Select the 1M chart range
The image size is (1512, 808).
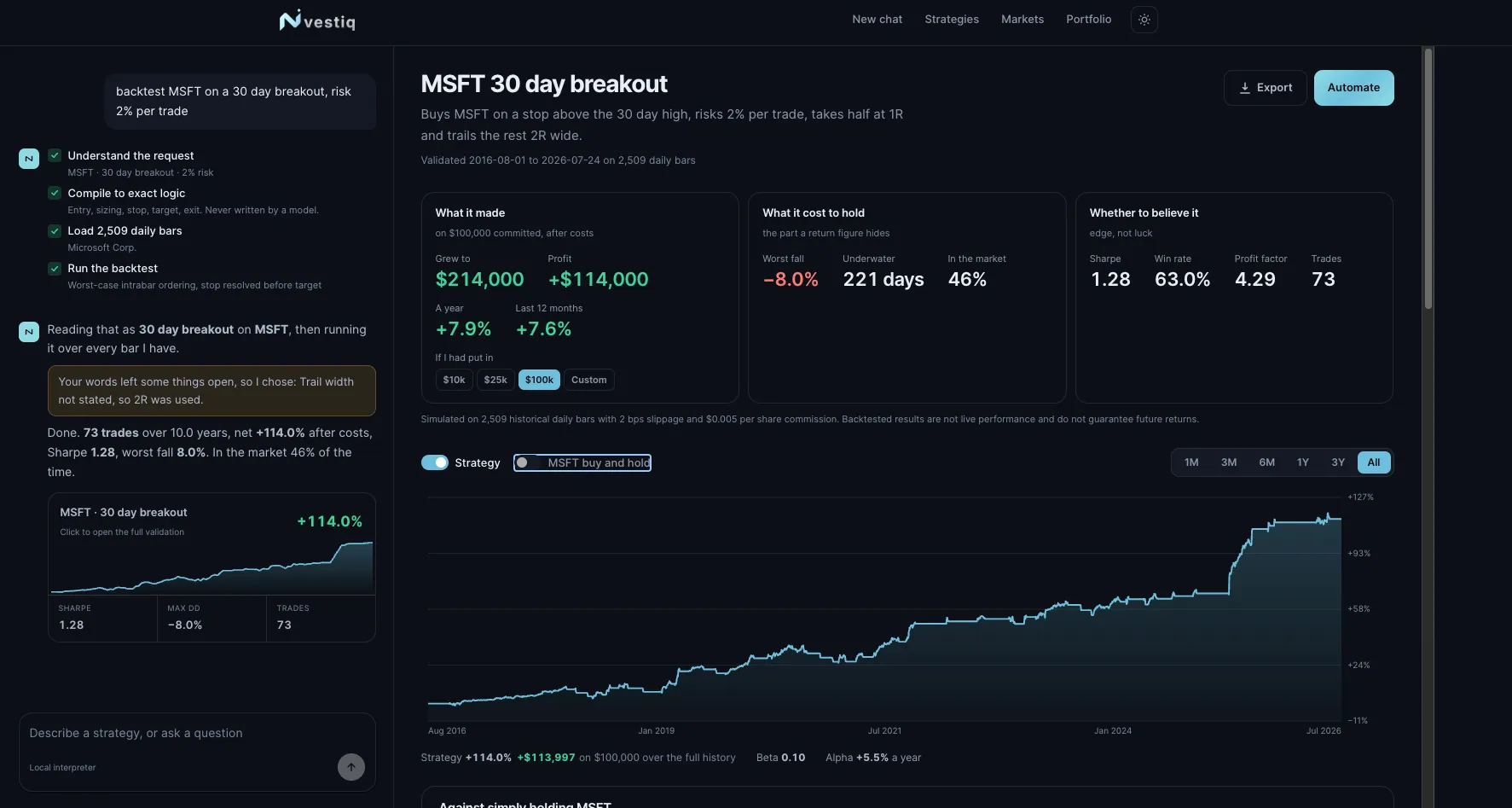(x=1191, y=462)
